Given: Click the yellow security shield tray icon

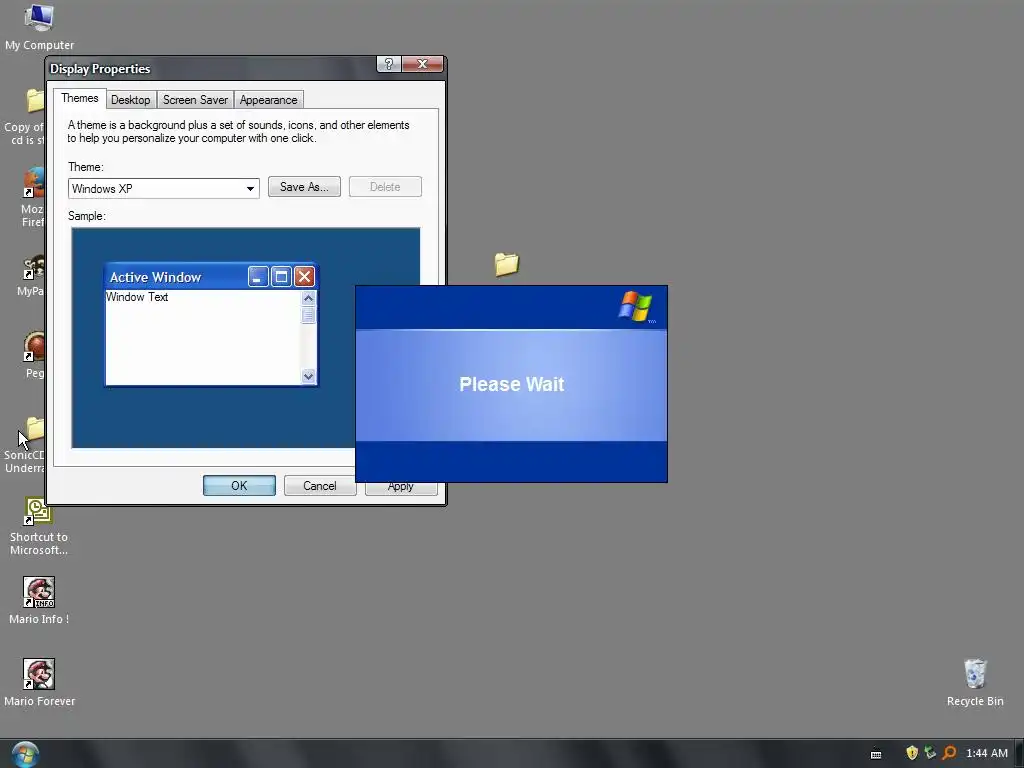Looking at the screenshot, I should click(912, 753).
